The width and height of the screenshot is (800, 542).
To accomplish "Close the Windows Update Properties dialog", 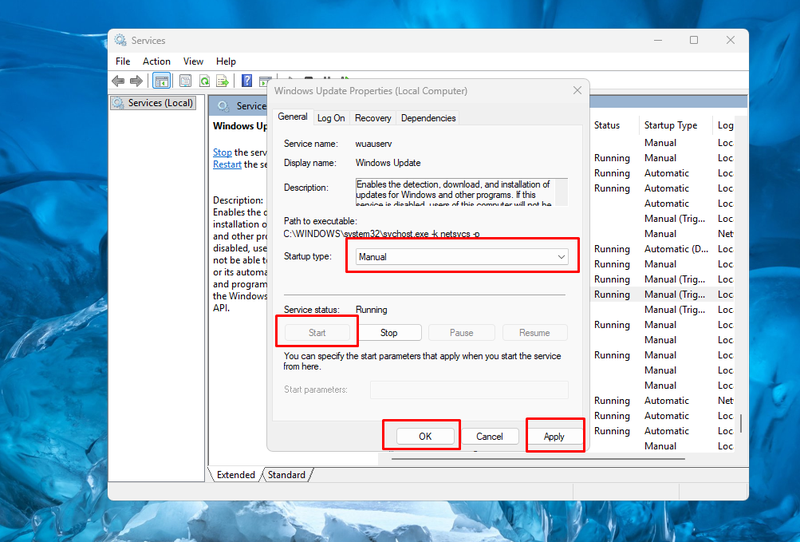I will (577, 90).
